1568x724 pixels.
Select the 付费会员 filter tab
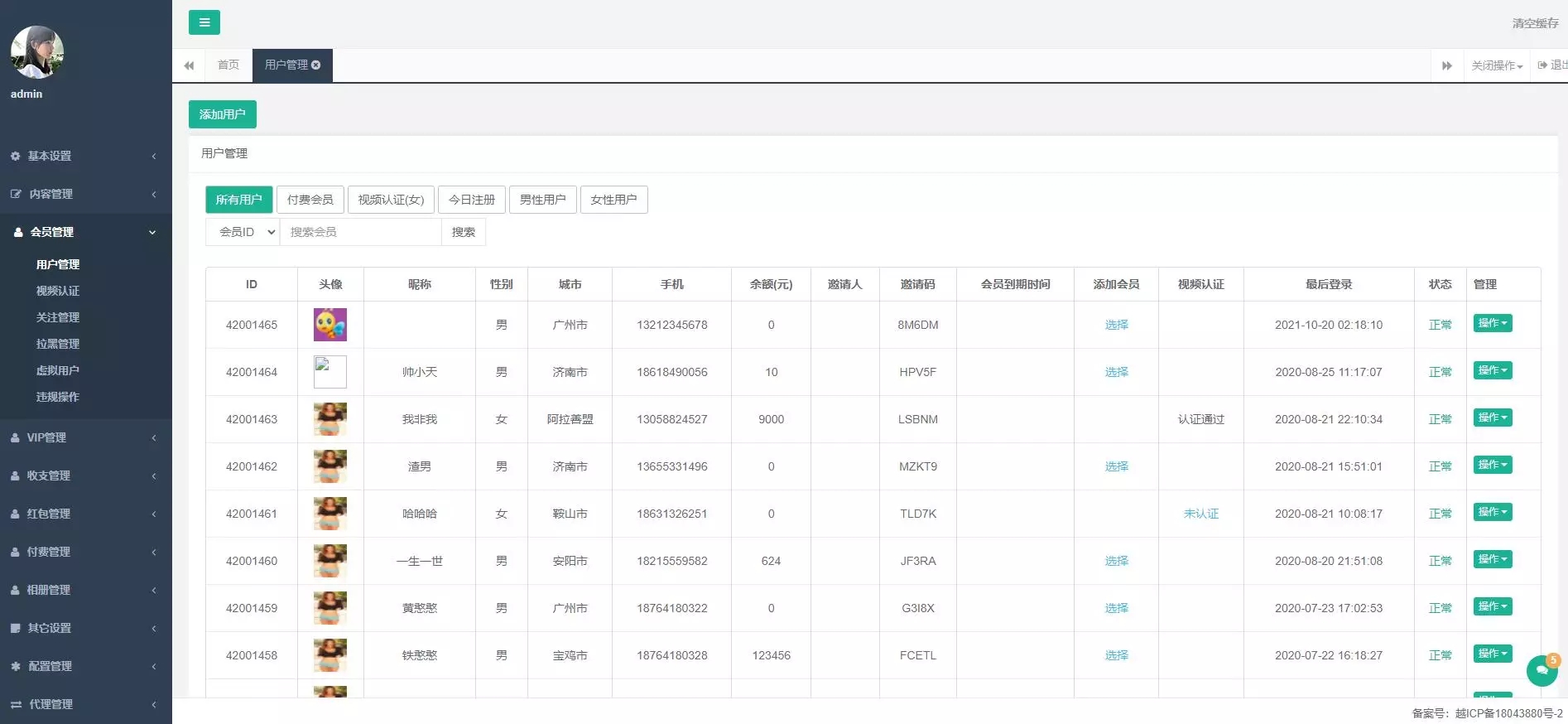click(x=310, y=200)
